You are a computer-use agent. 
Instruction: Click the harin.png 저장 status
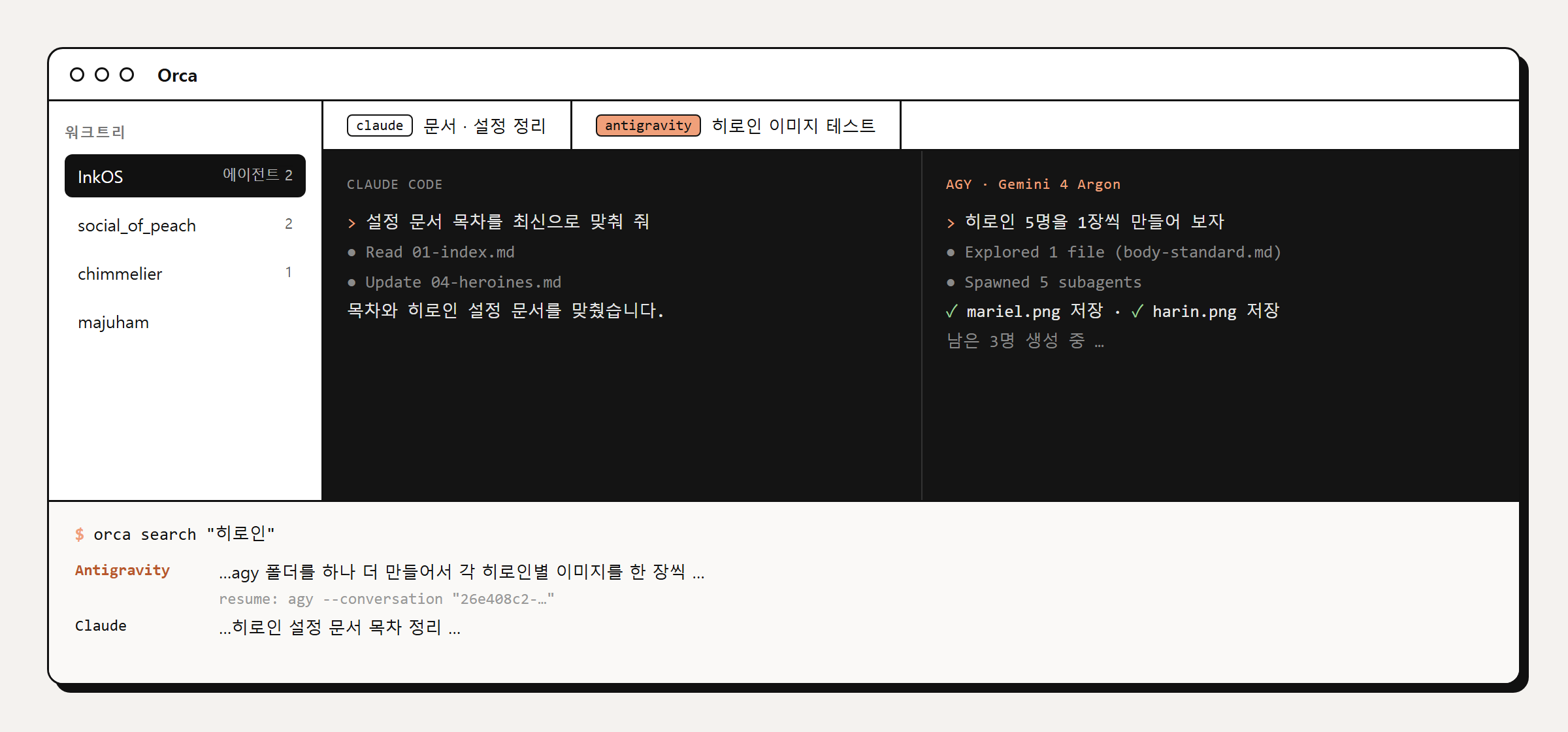coord(1205,311)
